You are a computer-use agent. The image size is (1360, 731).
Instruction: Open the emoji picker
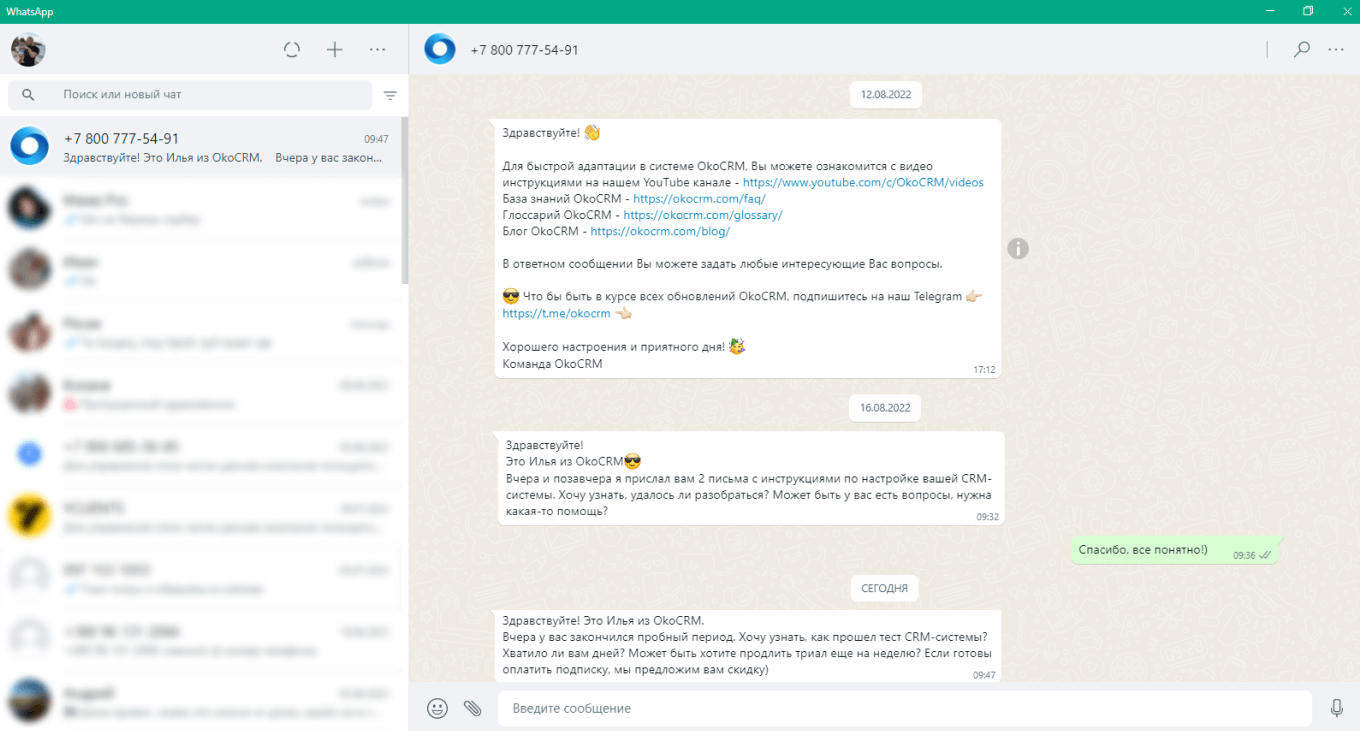pyautogui.click(x=437, y=708)
